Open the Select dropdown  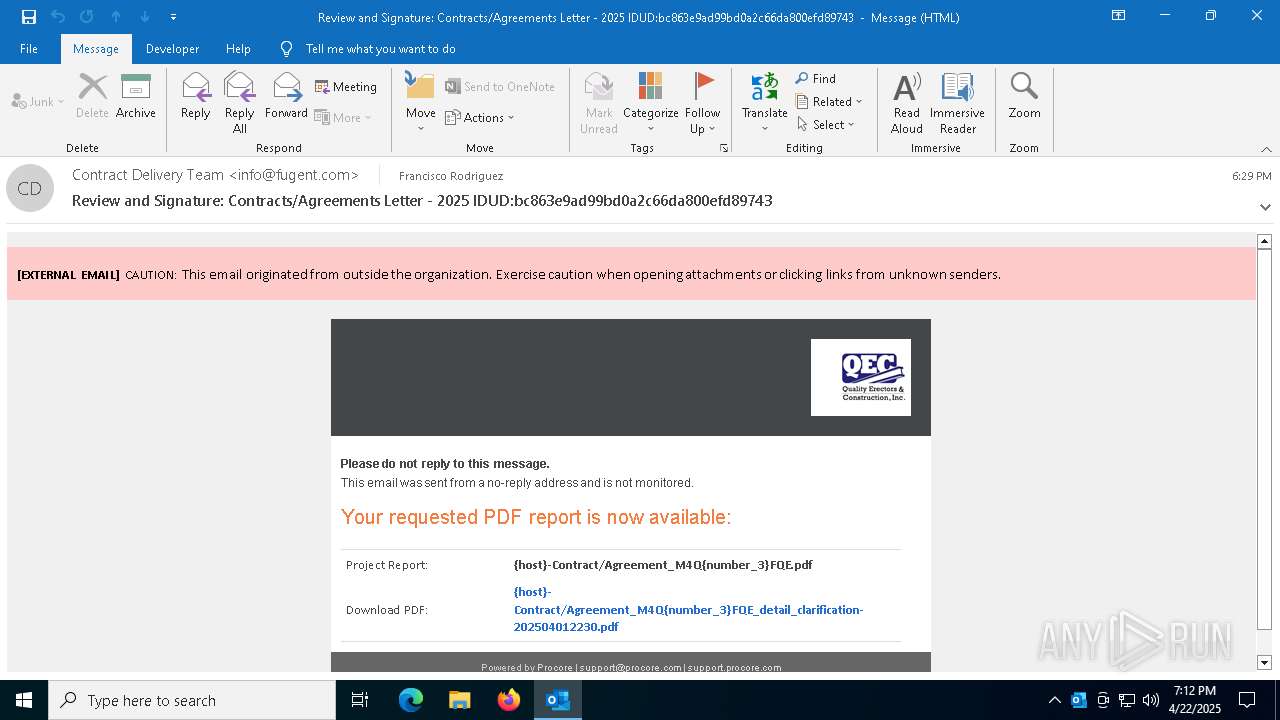(826, 124)
